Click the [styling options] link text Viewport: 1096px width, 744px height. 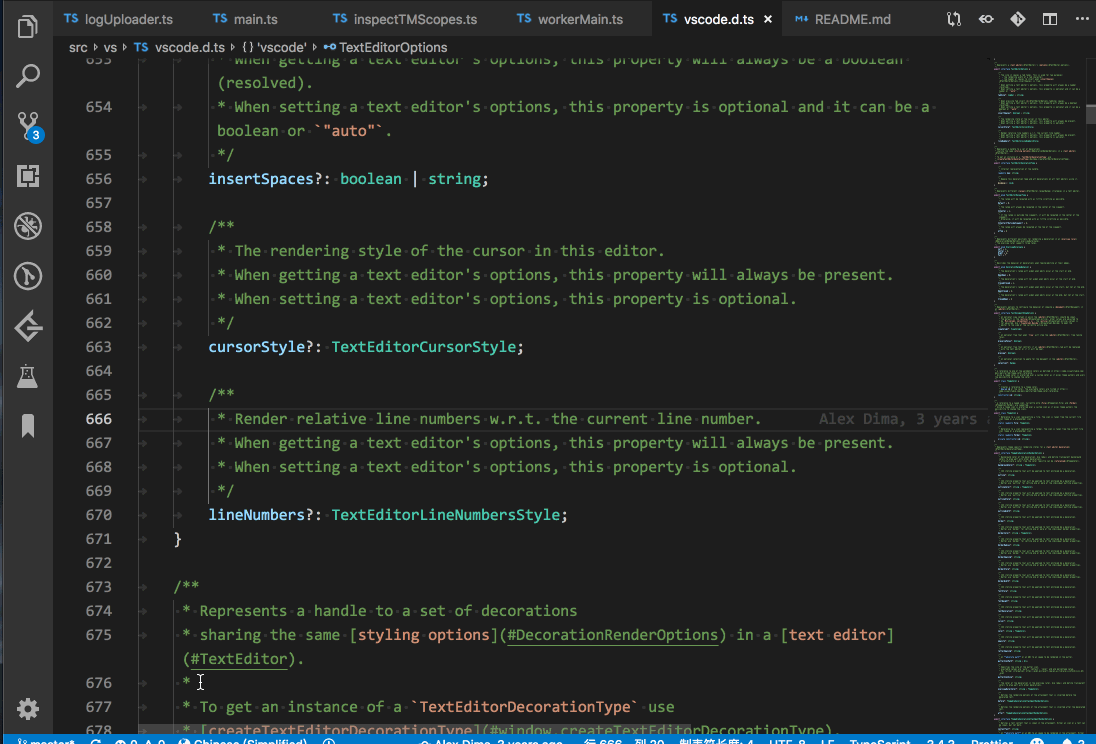(x=424, y=635)
